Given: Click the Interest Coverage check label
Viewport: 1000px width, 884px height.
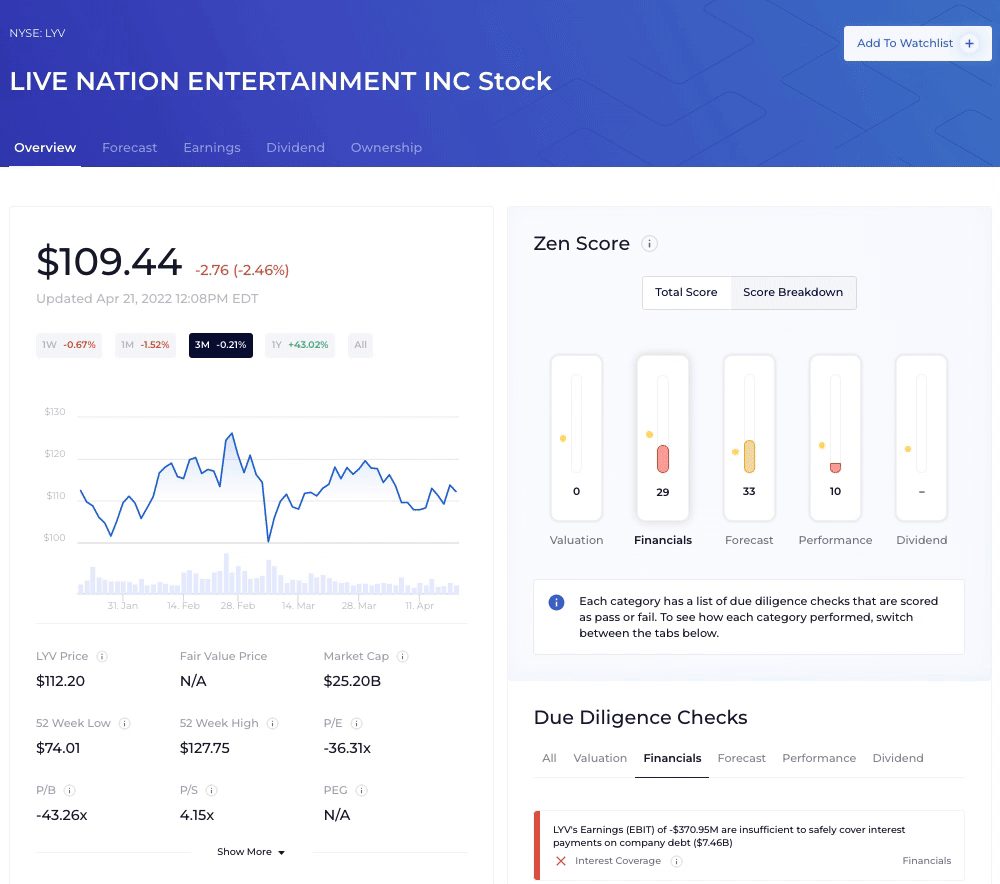Looking at the screenshot, I should (x=617, y=861).
